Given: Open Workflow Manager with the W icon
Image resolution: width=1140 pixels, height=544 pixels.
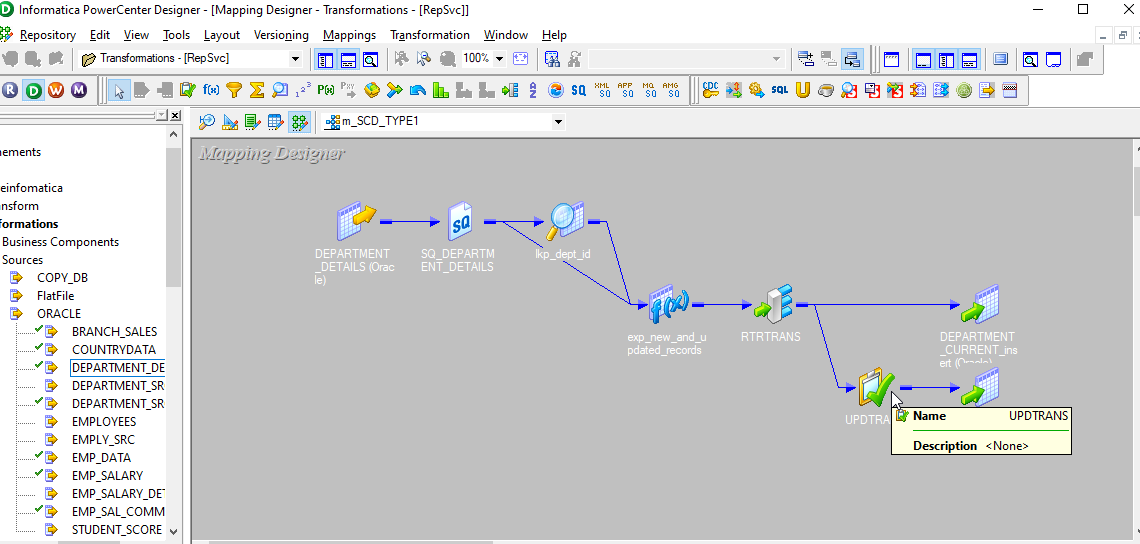Looking at the screenshot, I should pos(56,90).
